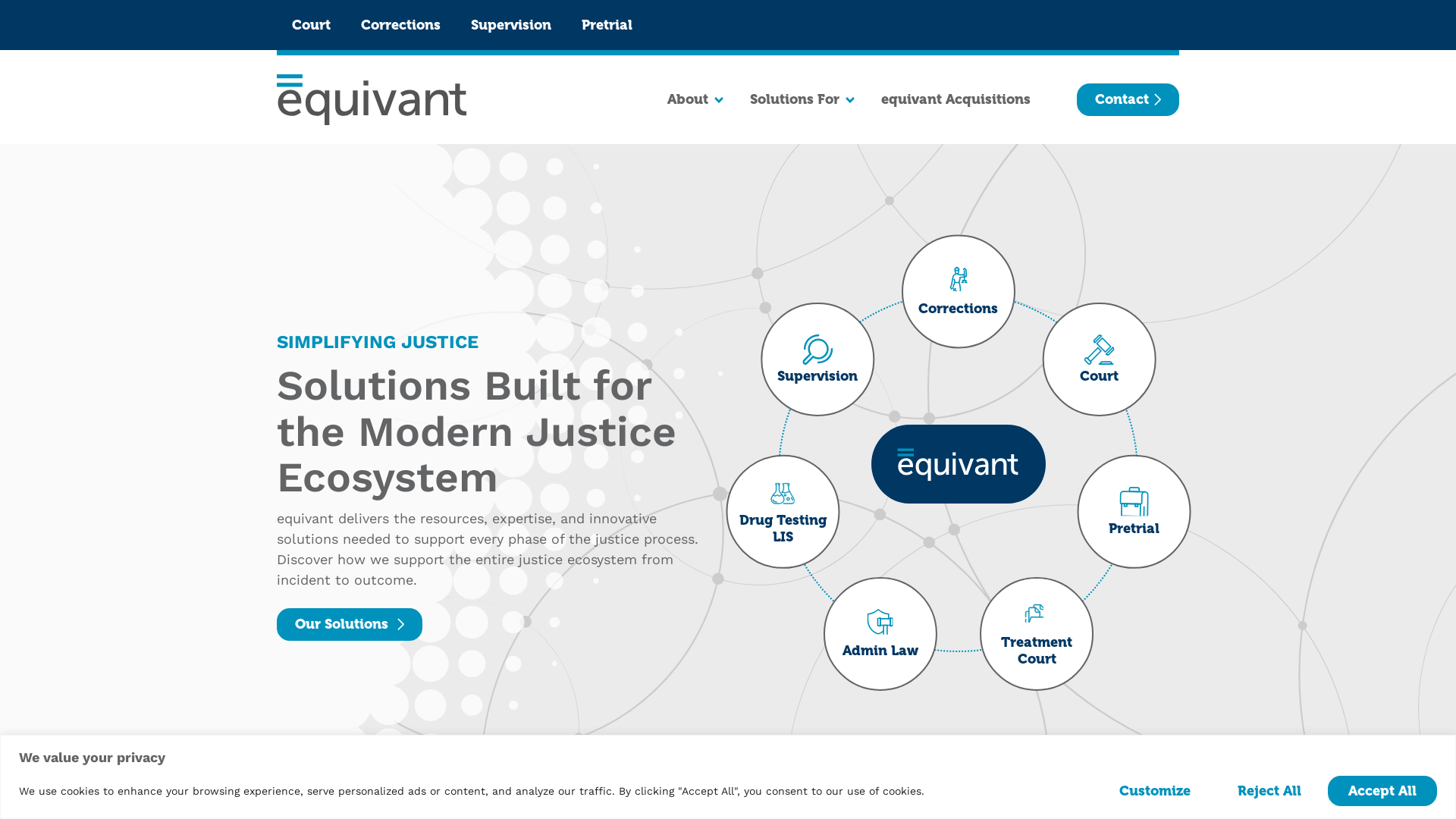Click the equivant logo in header
This screenshot has width=1456, height=819.
(x=372, y=99)
